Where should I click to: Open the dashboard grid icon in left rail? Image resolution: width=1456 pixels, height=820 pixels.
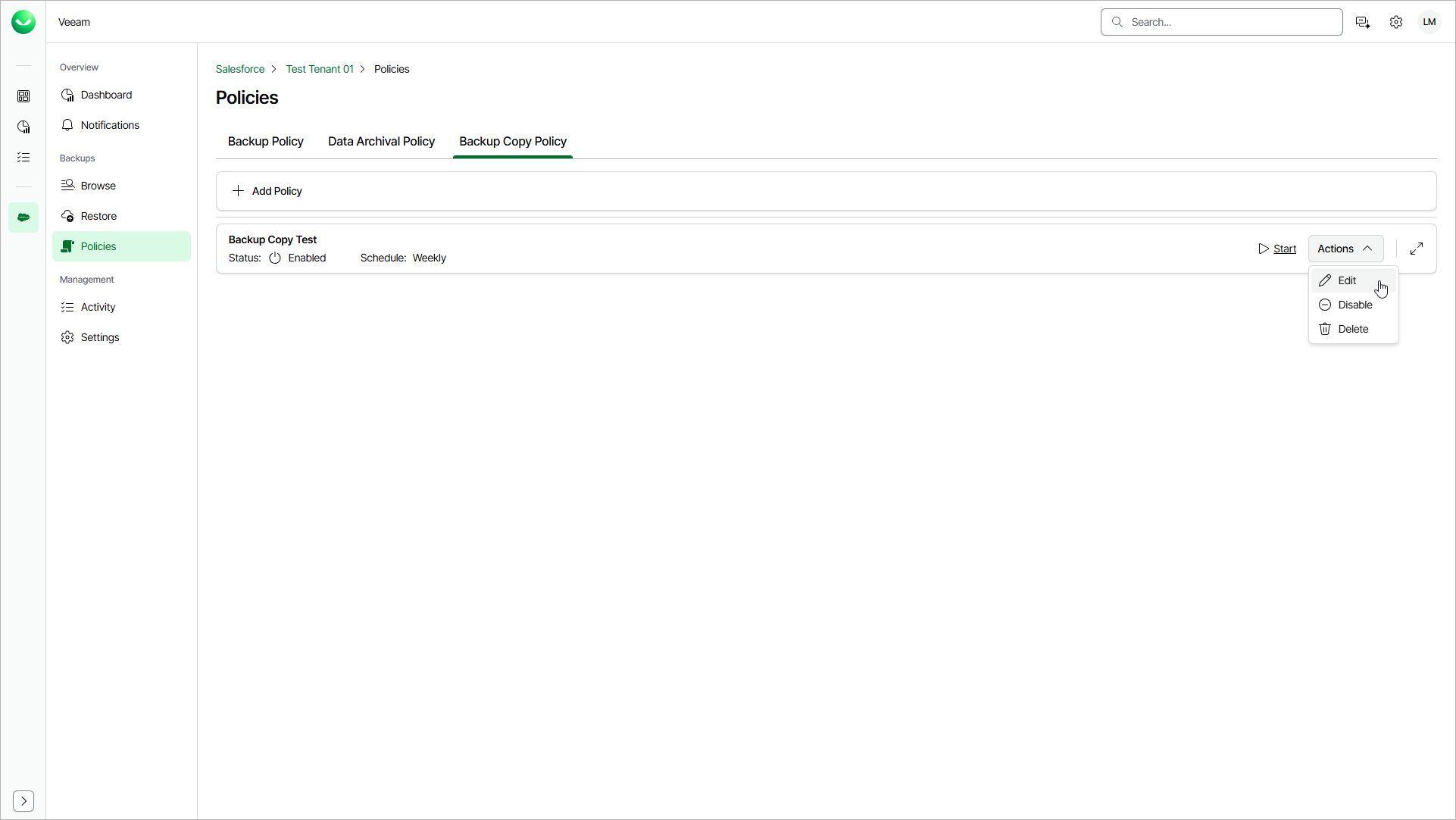click(x=23, y=96)
